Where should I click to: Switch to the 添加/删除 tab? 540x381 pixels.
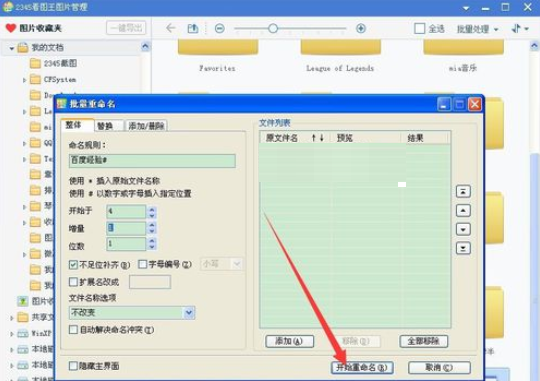(146, 126)
